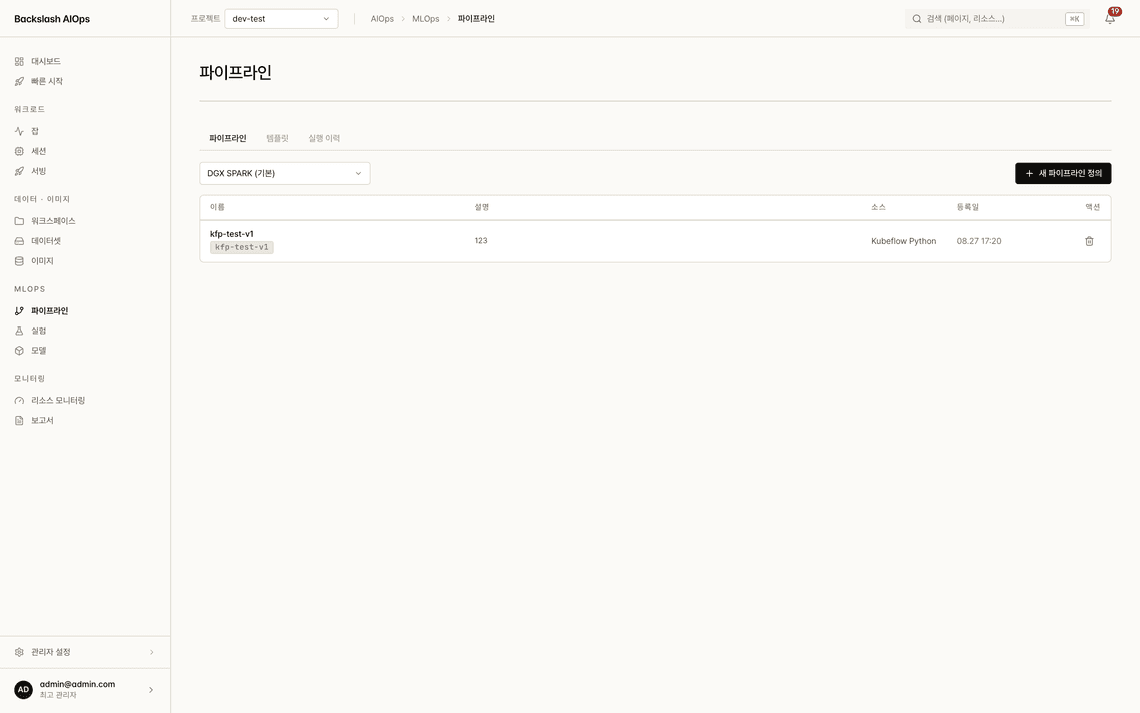Screen dimensions: 1140x713
Task: Click the 빠른 시작 rocket icon
Action: [x=19, y=81]
